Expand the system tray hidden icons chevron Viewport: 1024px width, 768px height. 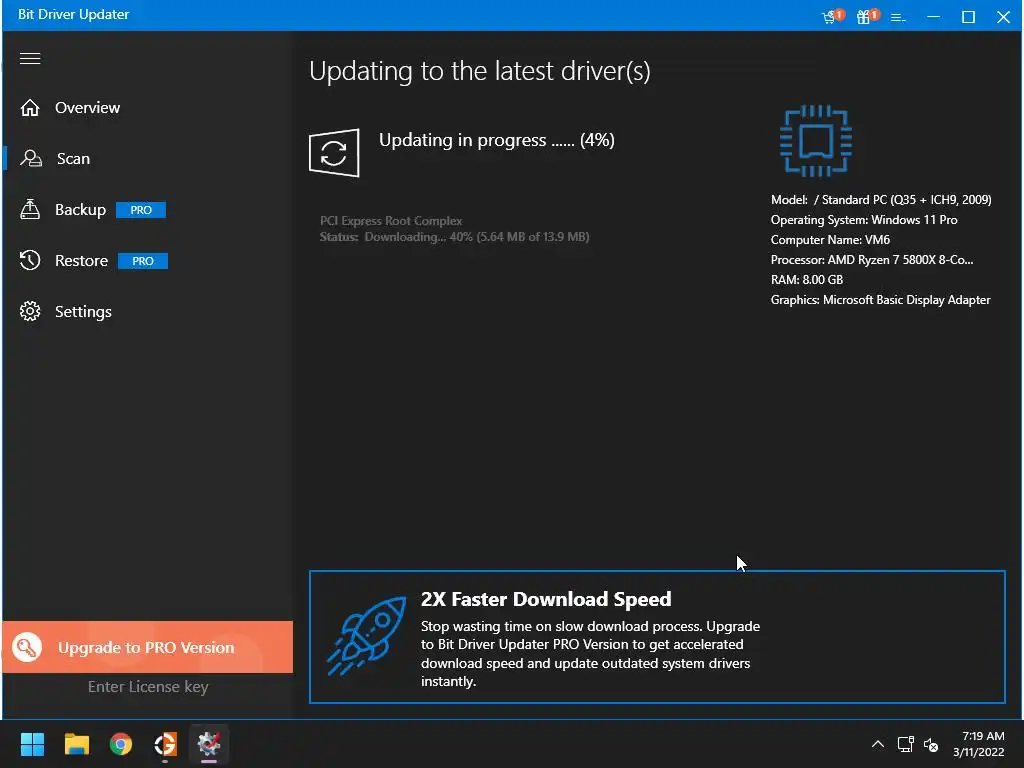(878, 744)
